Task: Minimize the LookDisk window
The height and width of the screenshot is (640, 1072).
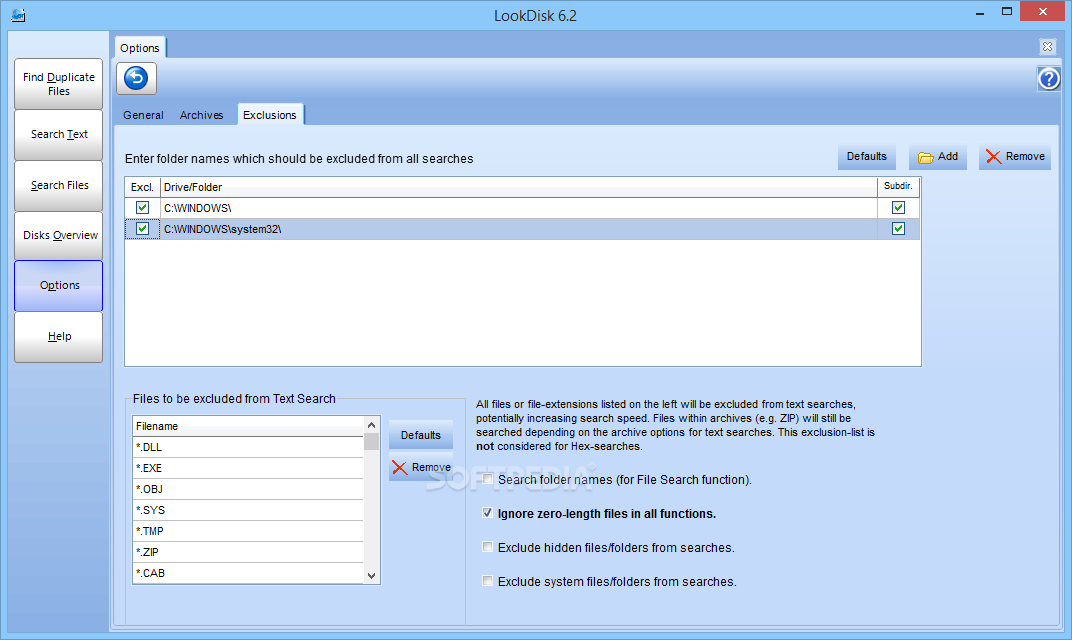Action: 980,13
